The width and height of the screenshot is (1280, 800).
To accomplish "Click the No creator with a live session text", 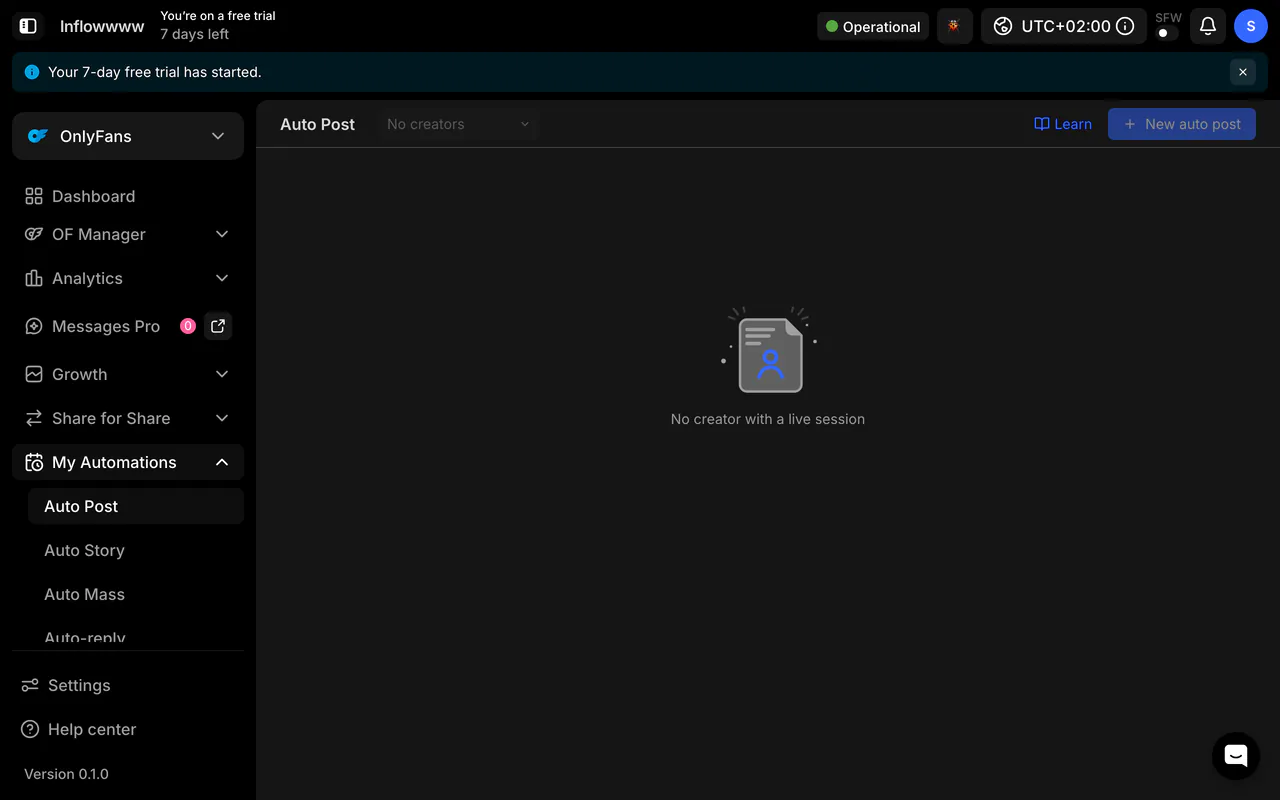I will (768, 419).
